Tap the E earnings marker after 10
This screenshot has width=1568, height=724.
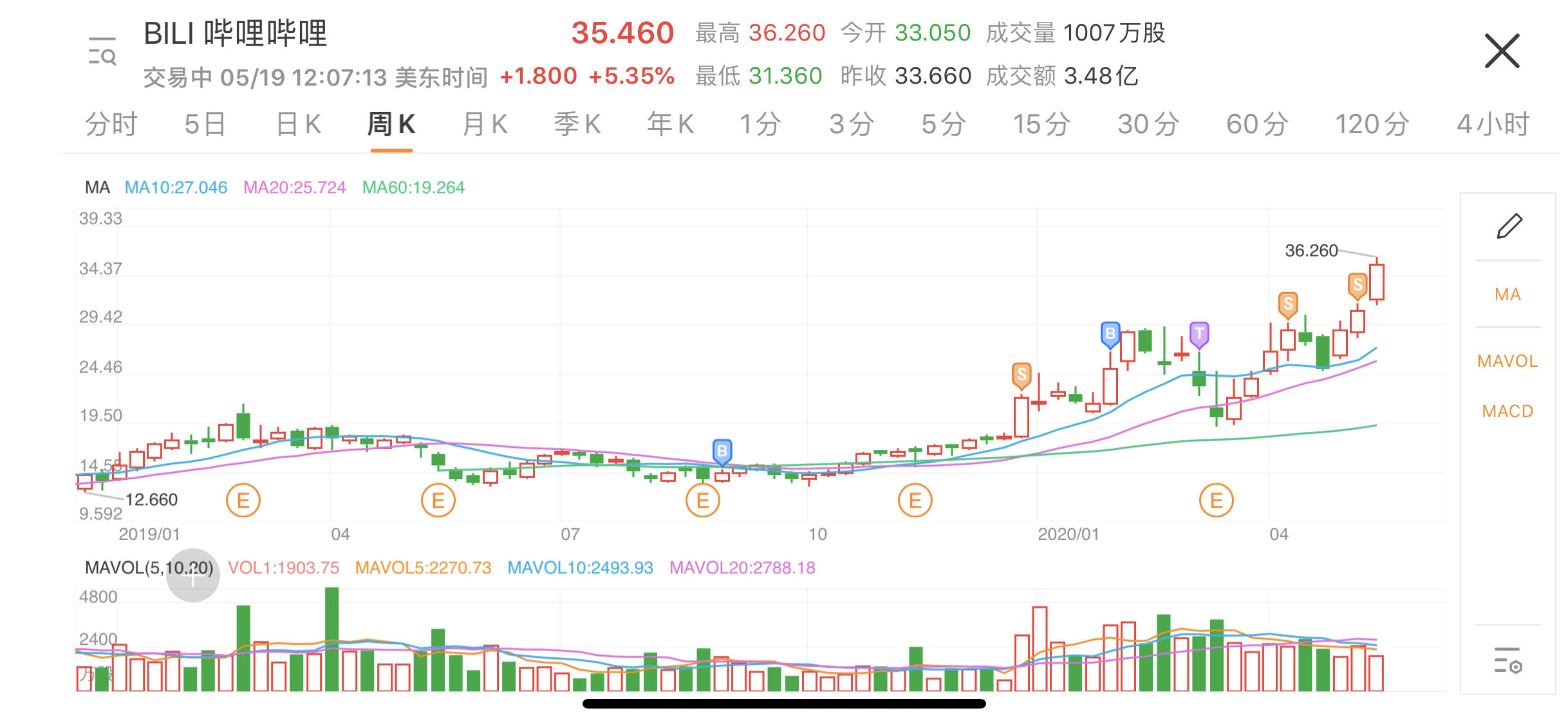pyautogui.click(x=915, y=500)
